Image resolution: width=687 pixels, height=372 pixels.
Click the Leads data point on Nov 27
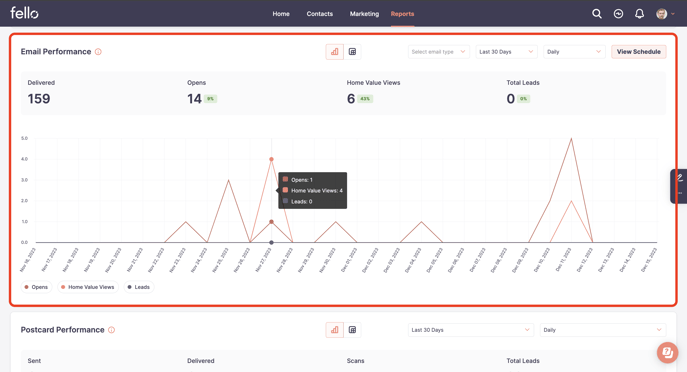click(x=271, y=242)
